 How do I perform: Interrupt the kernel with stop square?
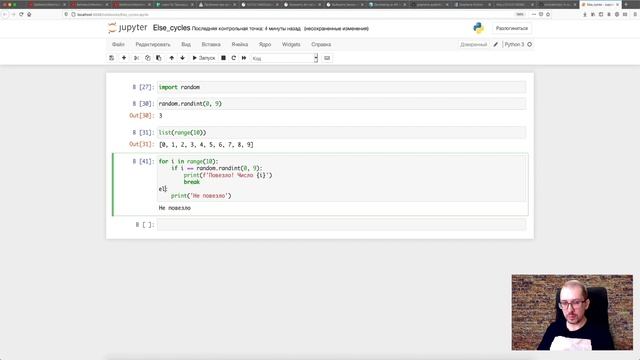pyautogui.click(x=223, y=58)
